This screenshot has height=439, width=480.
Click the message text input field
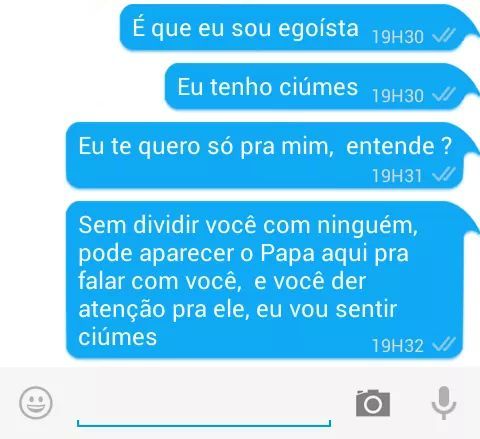click(x=204, y=405)
